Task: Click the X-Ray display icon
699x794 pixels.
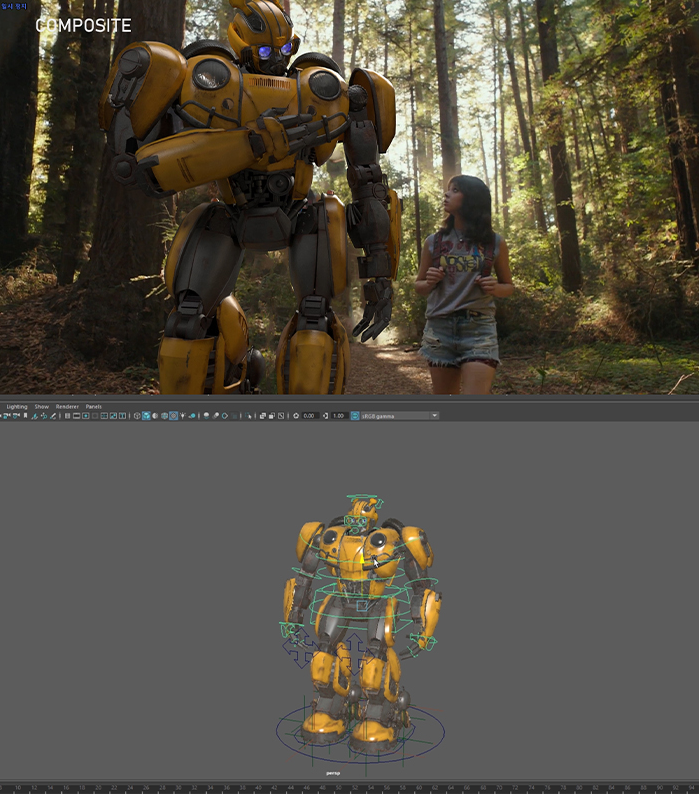Action: 262,416
